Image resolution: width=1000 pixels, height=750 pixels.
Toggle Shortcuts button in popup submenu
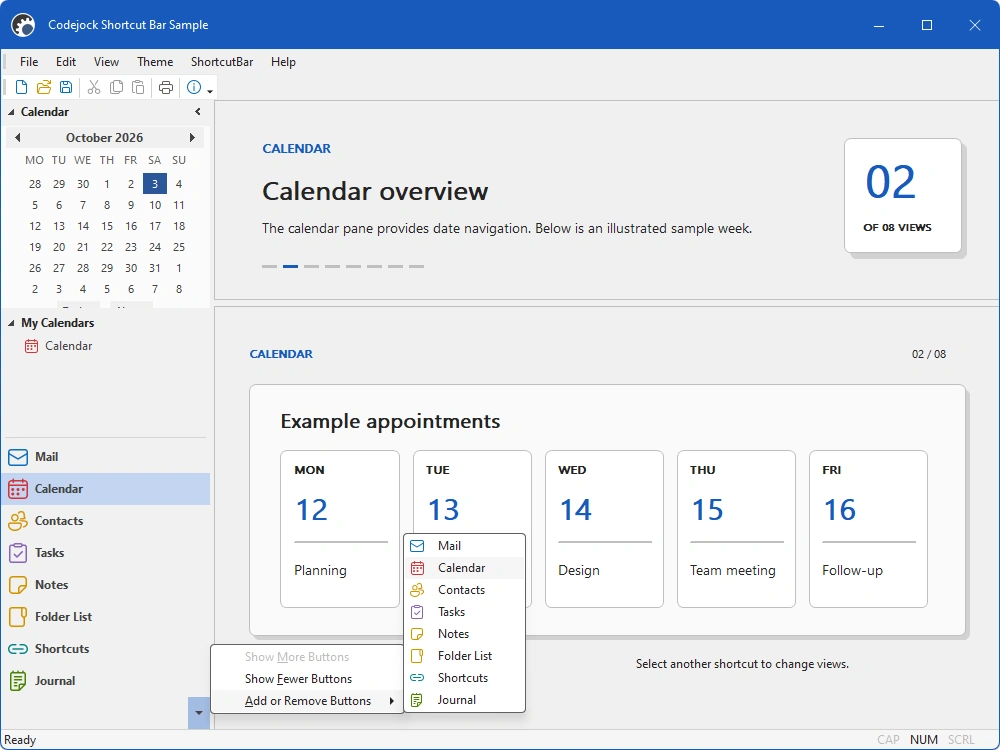(x=464, y=678)
